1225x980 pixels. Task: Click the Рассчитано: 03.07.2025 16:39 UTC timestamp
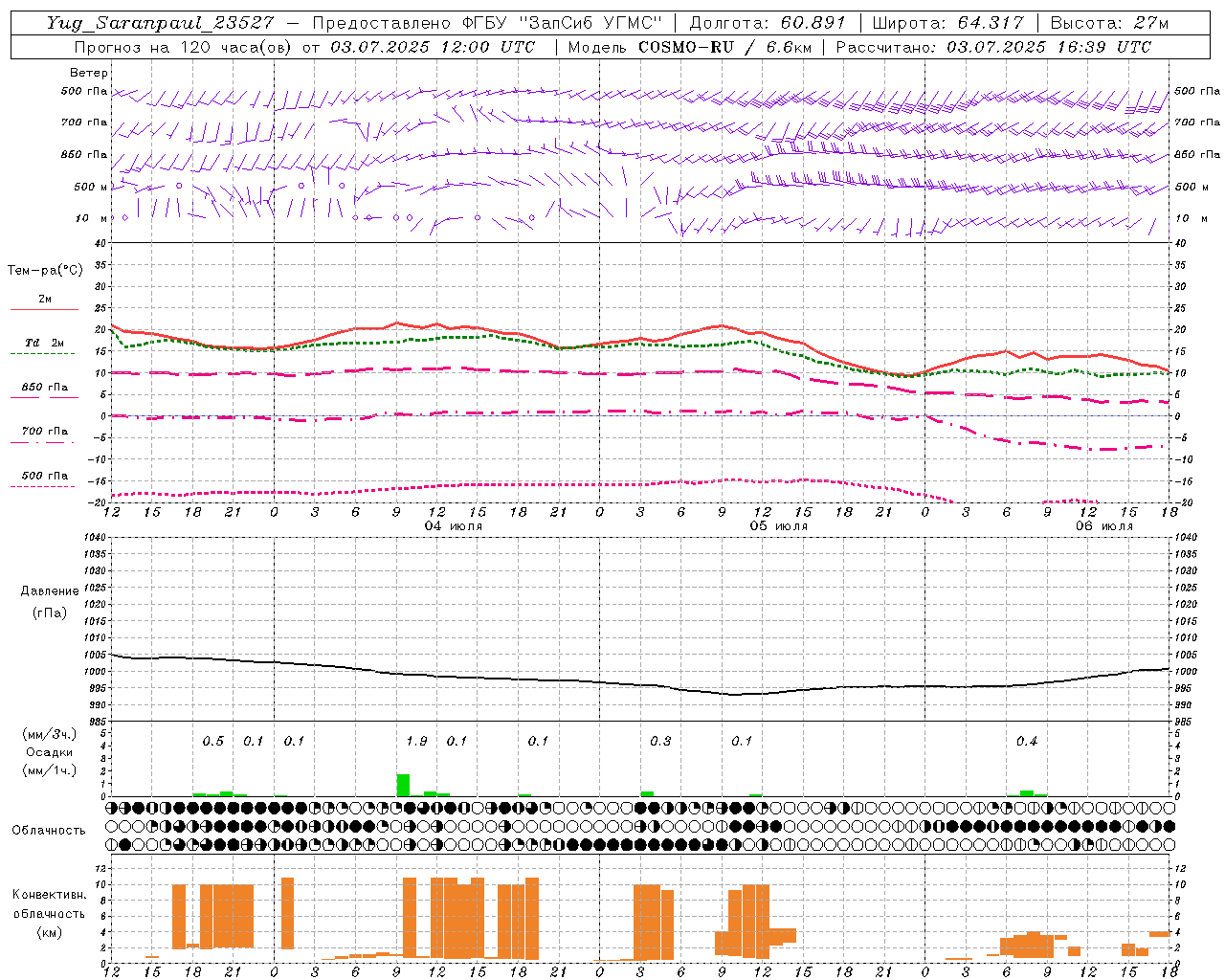point(993,47)
